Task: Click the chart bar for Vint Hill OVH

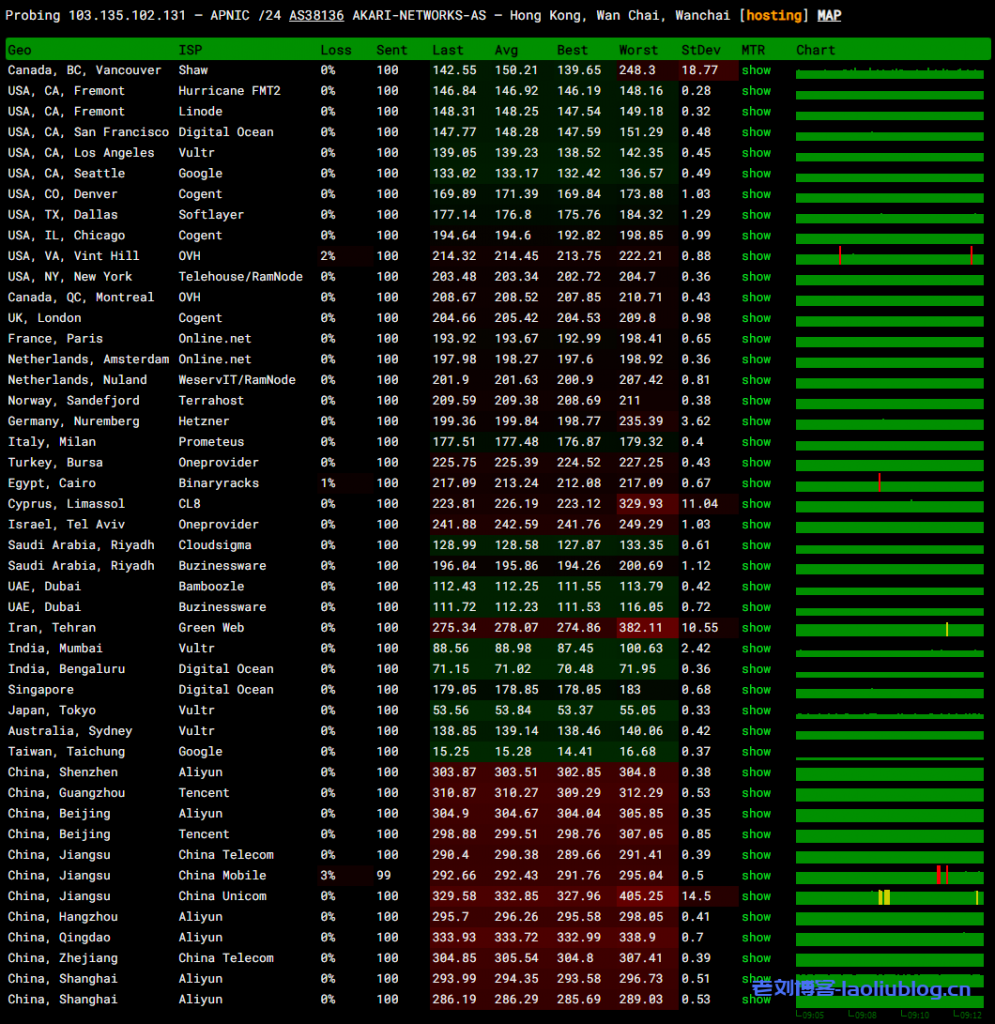Action: [x=889, y=257]
